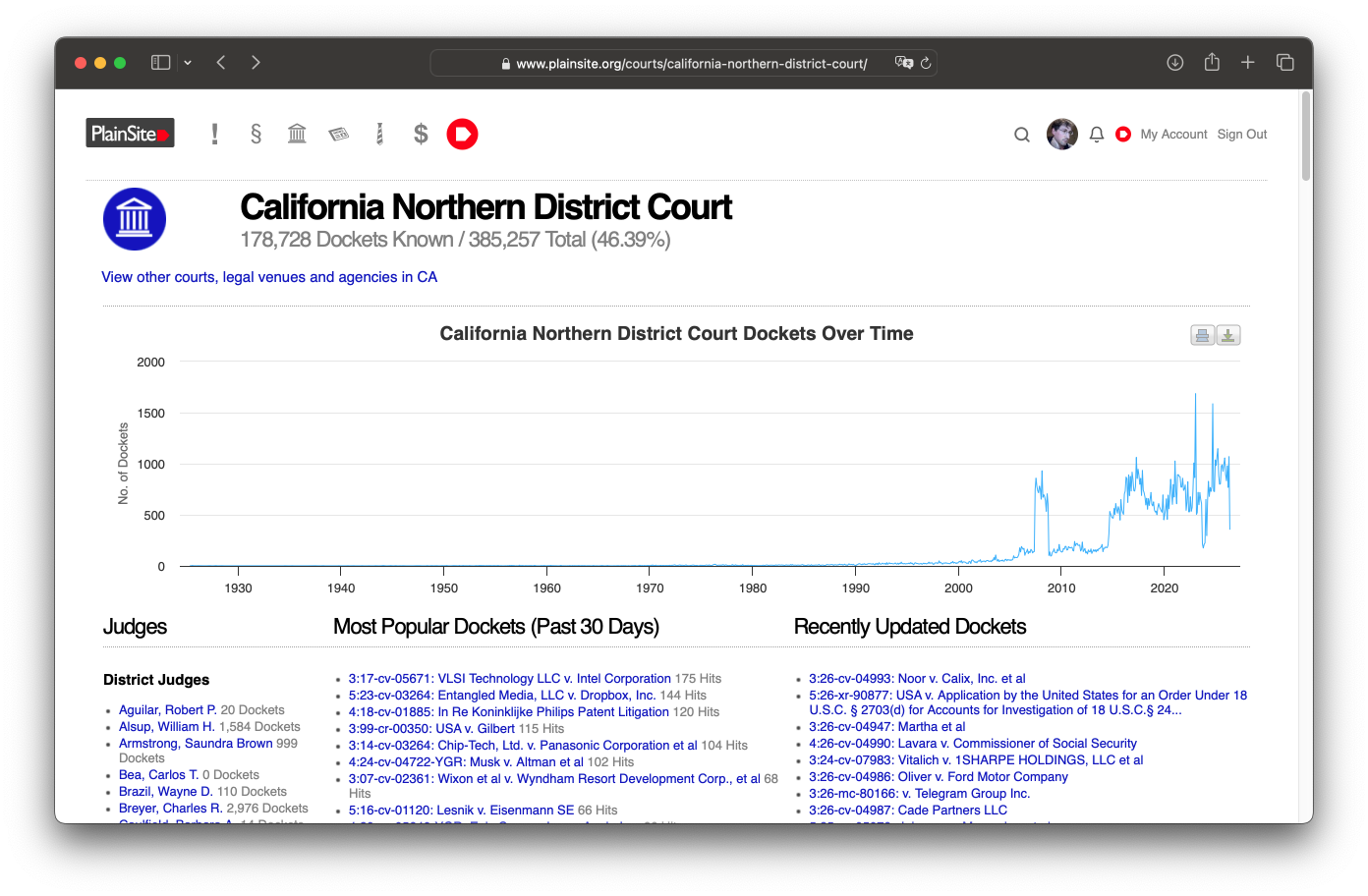The height and width of the screenshot is (896, 1368).
Task: Open Chip-Tech v. Panasonic docket
Action: coord(523,746)
